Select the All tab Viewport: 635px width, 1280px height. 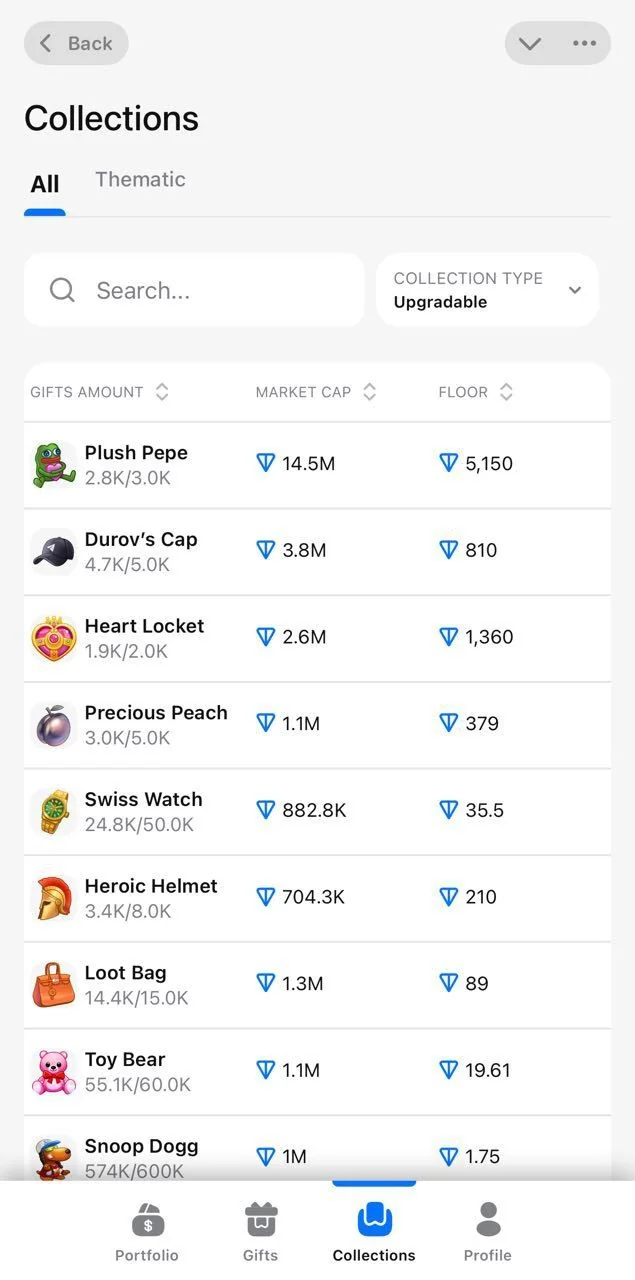click(45, 184)
